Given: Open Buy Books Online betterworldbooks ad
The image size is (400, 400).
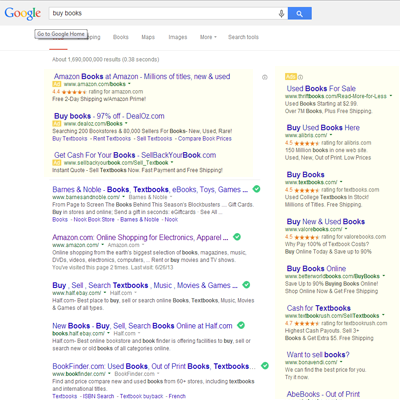Looking at the screenshot, I should [x=316, y=268].
